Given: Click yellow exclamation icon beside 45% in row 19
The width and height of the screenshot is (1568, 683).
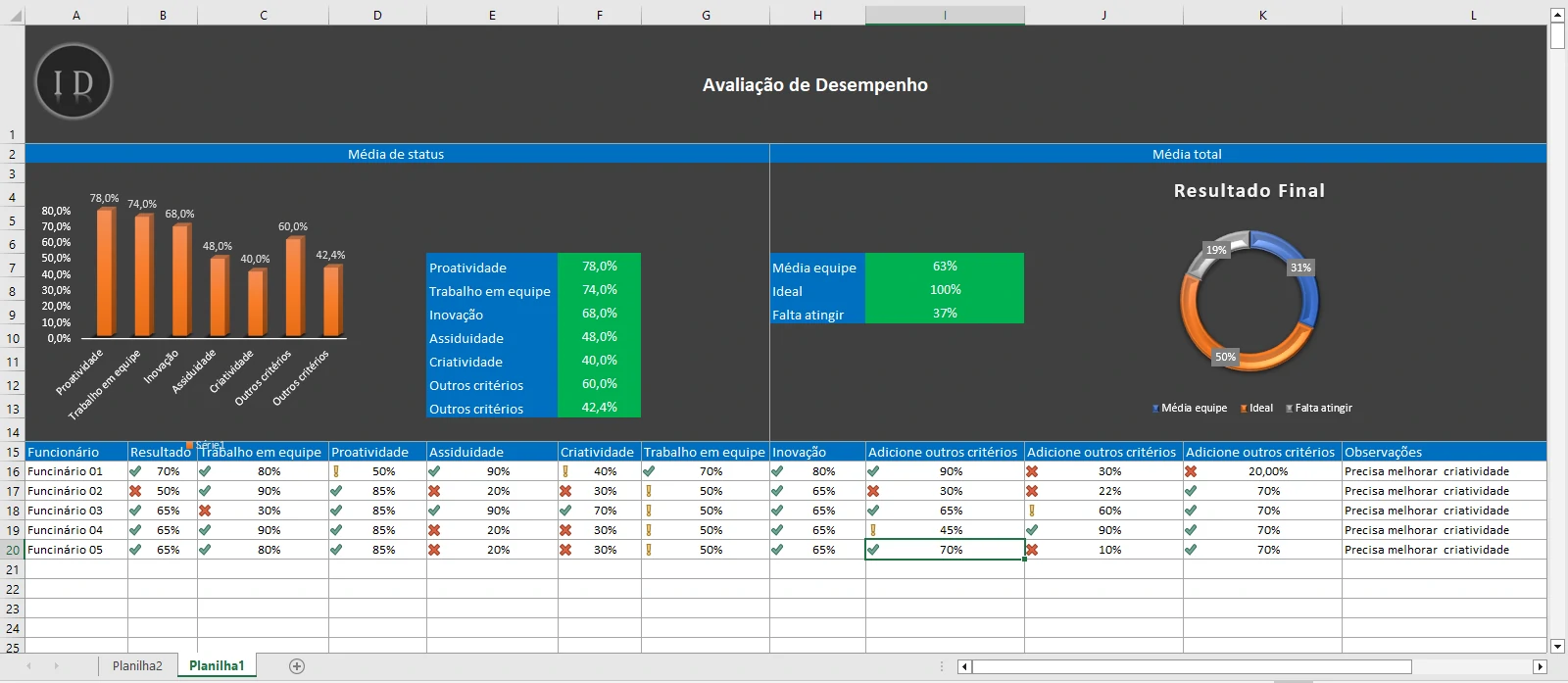Looking at the screenshot, I should [872, 530].
